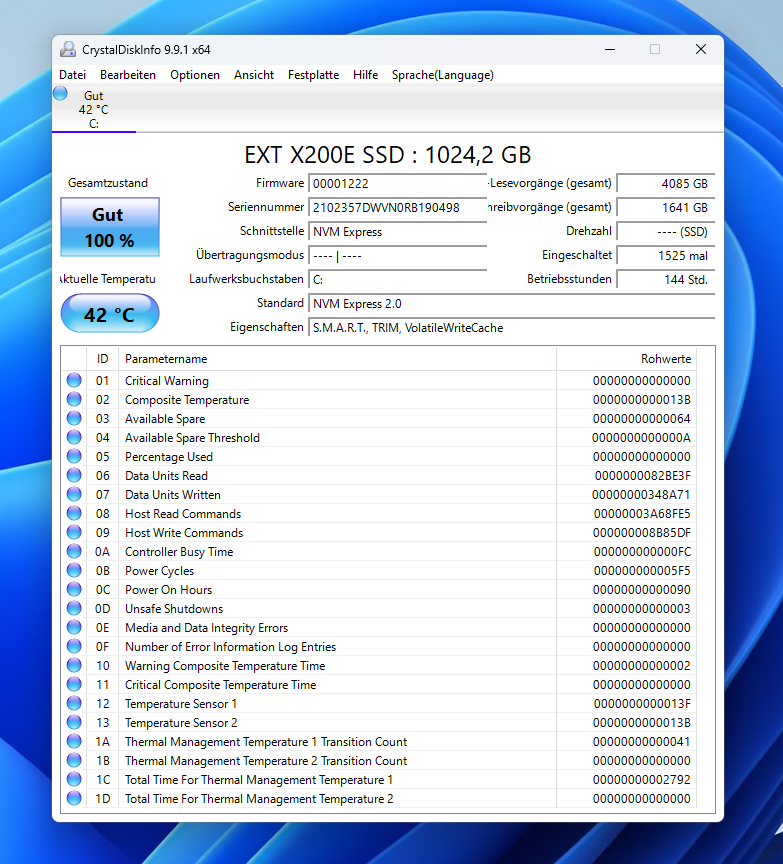Open the Bearbeiten menu

click(128, 75)
